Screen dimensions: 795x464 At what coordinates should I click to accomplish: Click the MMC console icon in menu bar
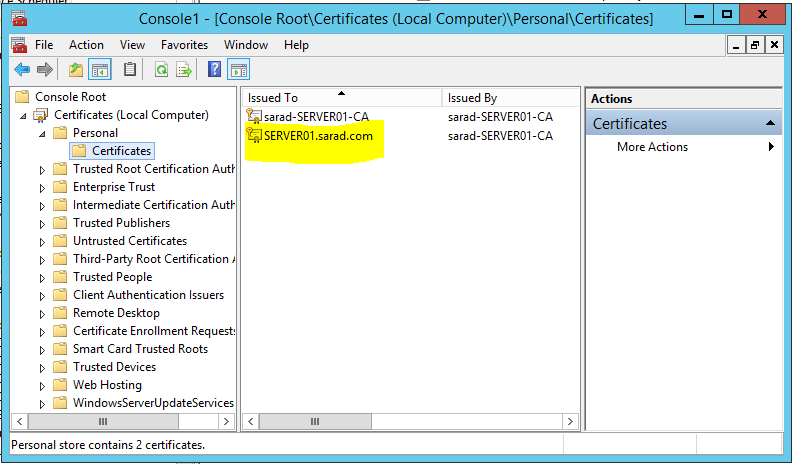(x=19, y=45)
